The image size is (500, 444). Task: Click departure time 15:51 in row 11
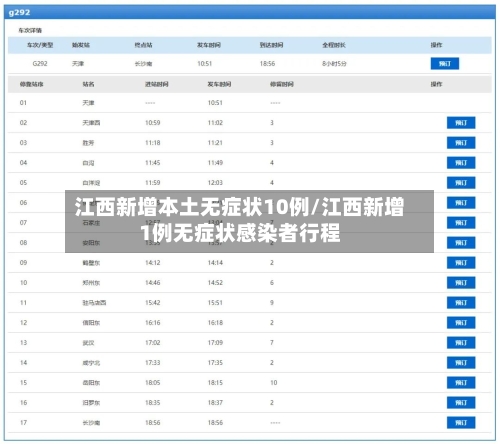(x=215, y=303)
